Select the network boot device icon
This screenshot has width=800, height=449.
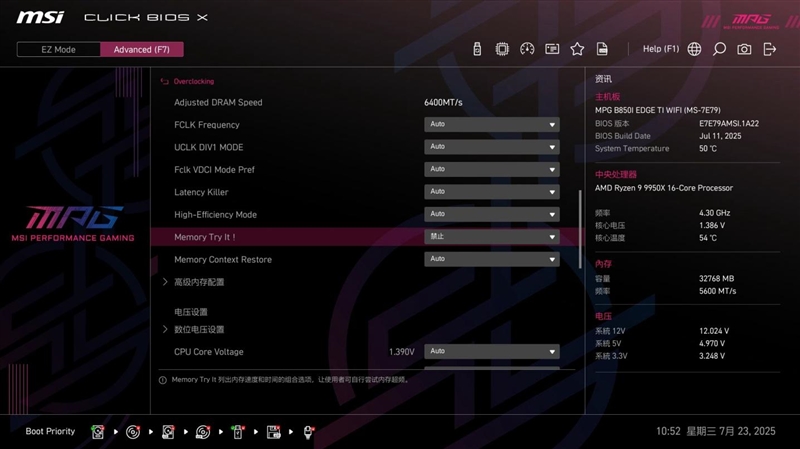click(x=309, y=432)
